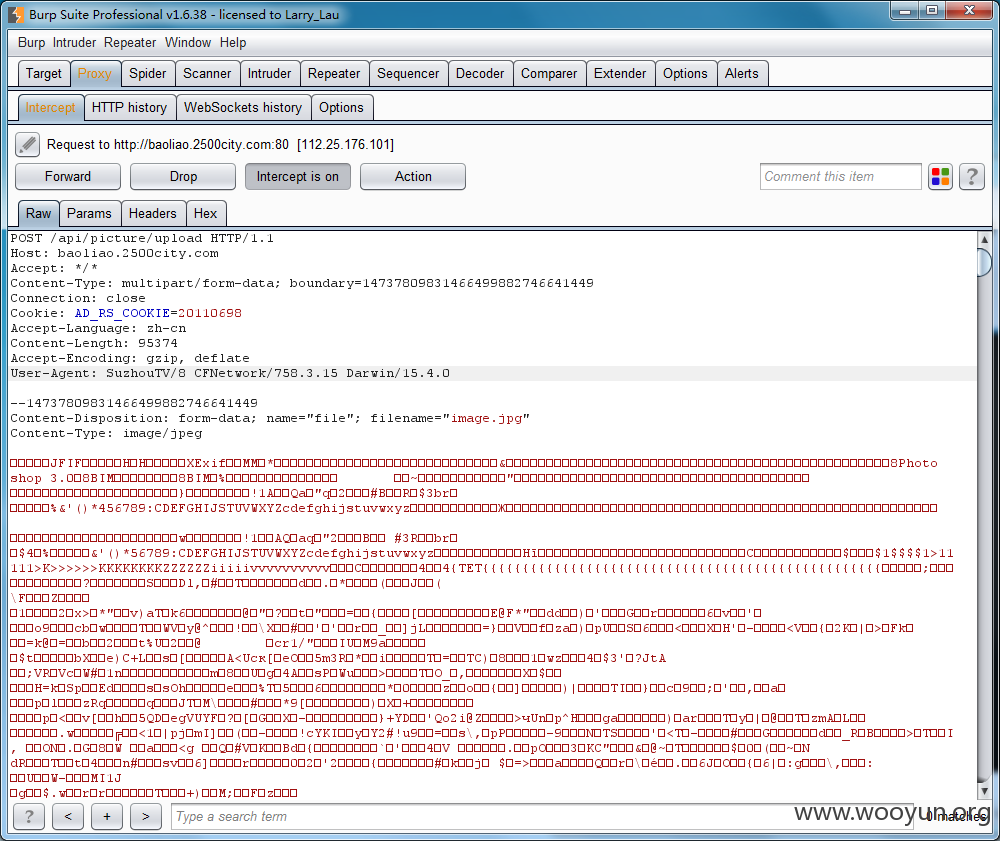The height and width of the screenshot is (841, 1000).
Task: Click the Connection: close header line
Action: (78, 298)
